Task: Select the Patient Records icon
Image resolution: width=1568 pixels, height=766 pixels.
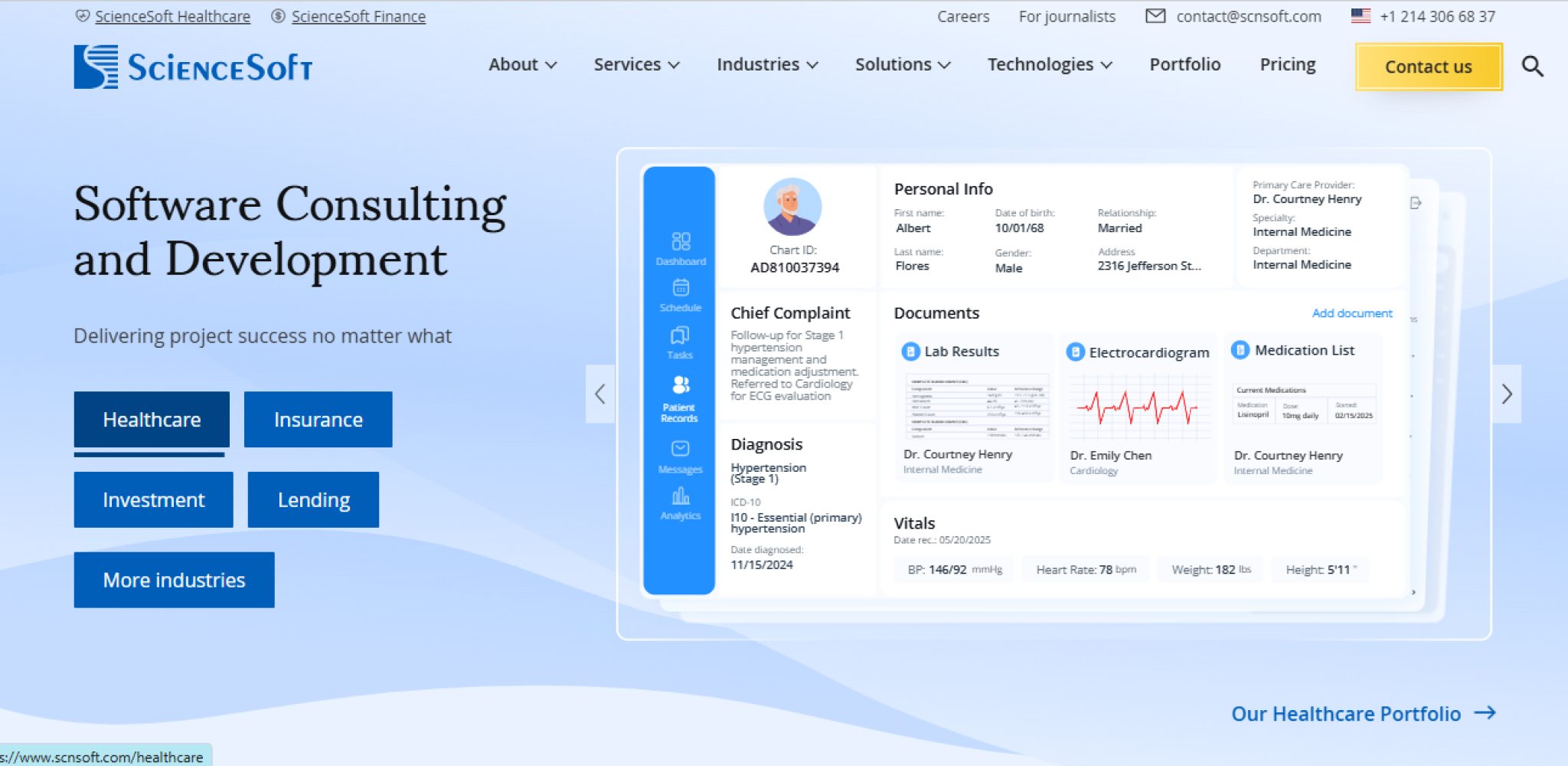Action: coord(680,385)
